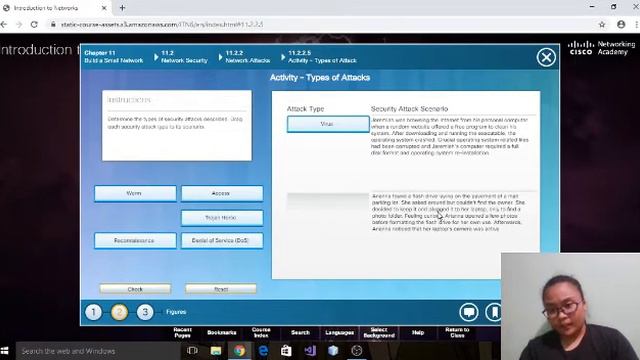This screenshot has height=360, width=640.
Task: Open Google Chrome from the taskbar
Action: pyautogui.click(x=240, y=351)
